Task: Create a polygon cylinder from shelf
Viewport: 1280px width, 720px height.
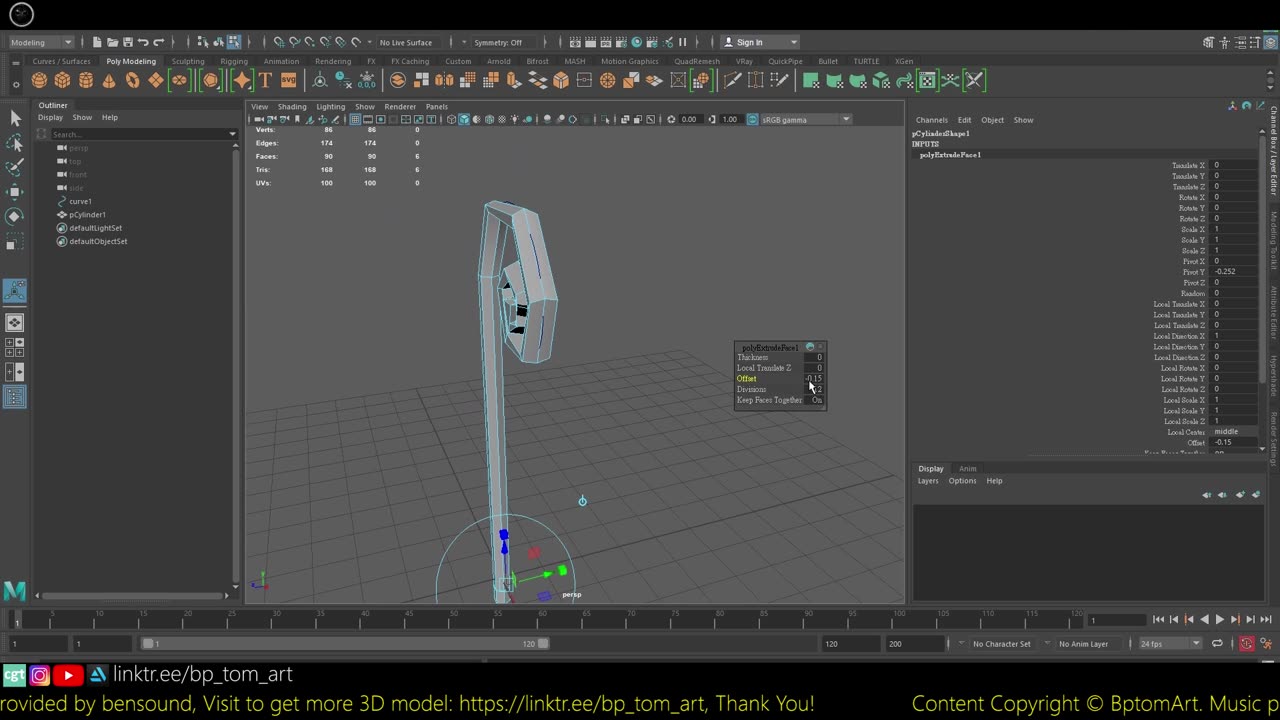Action: click(x=85, y=81)
